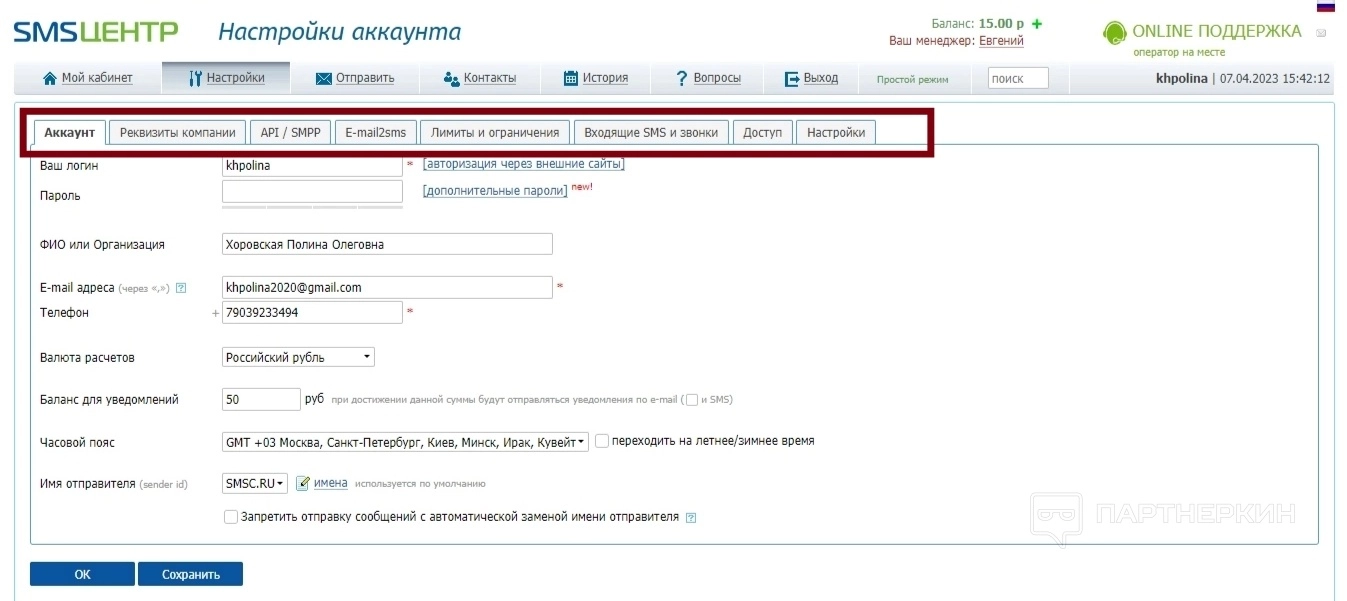Toggle SMS notification checkbox for balance
This screenshot has width=1347, height=601.
692,400
